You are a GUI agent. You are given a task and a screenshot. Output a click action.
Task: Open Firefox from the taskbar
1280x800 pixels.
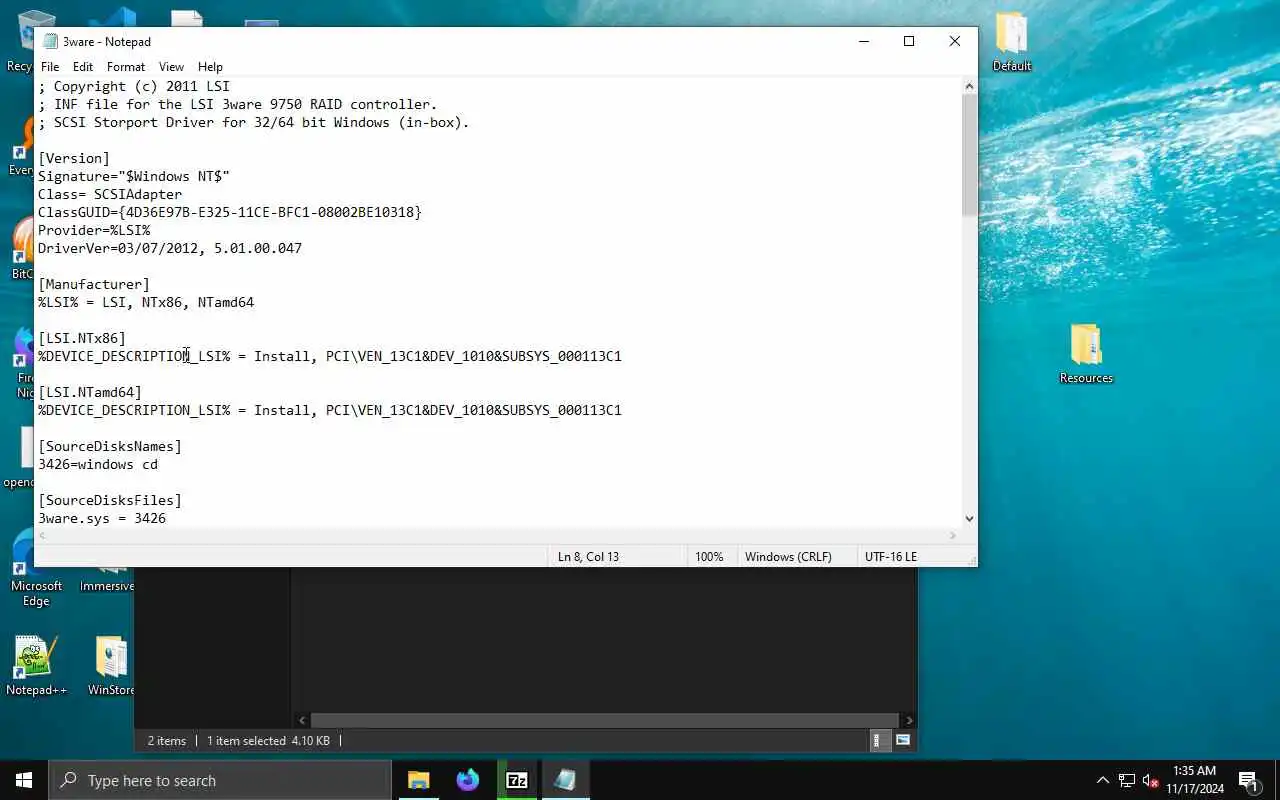467,780
